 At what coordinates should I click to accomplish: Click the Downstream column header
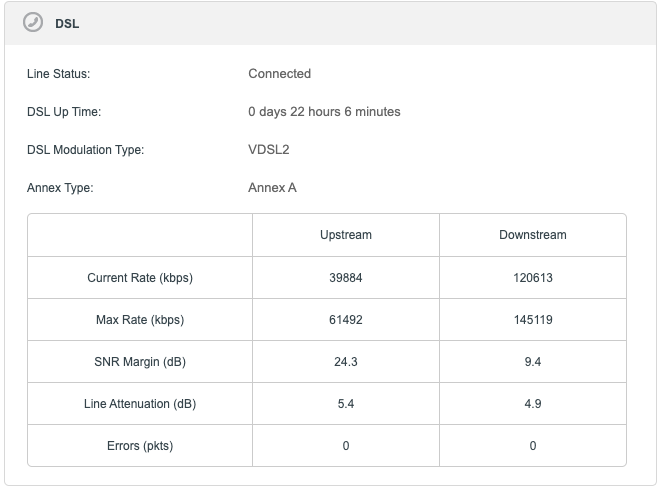pos(532,235)
